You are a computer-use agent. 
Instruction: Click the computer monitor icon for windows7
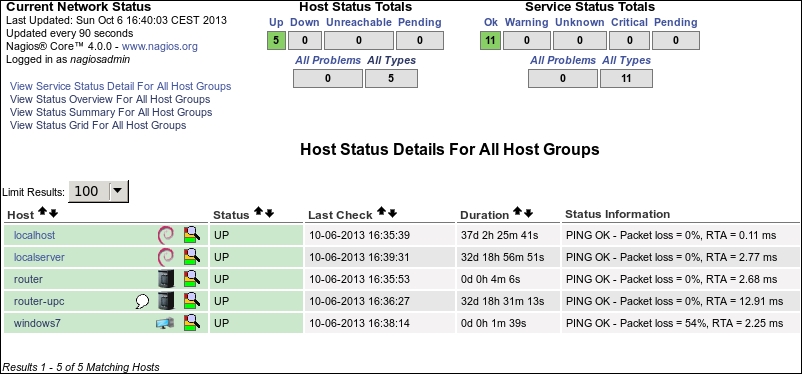click(x=165, y=323)
